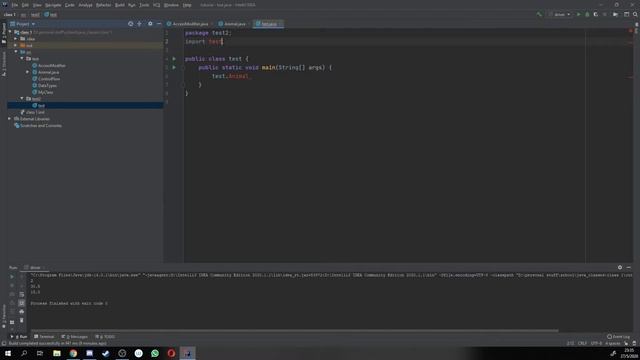The width and height of the screenshot is (640, 360).
Task: Click the expand-all icon in Project panel header
Action: point(140,24)
